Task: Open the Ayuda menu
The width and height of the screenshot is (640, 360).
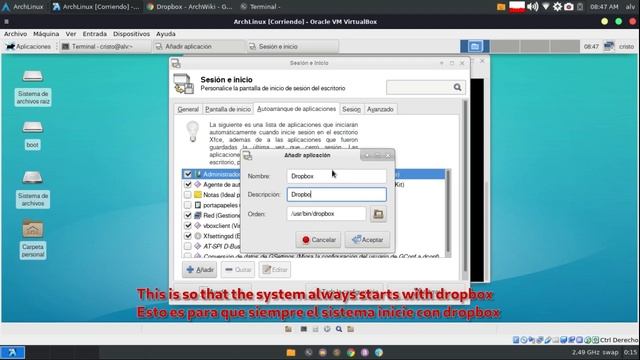Action: point(166,34)
